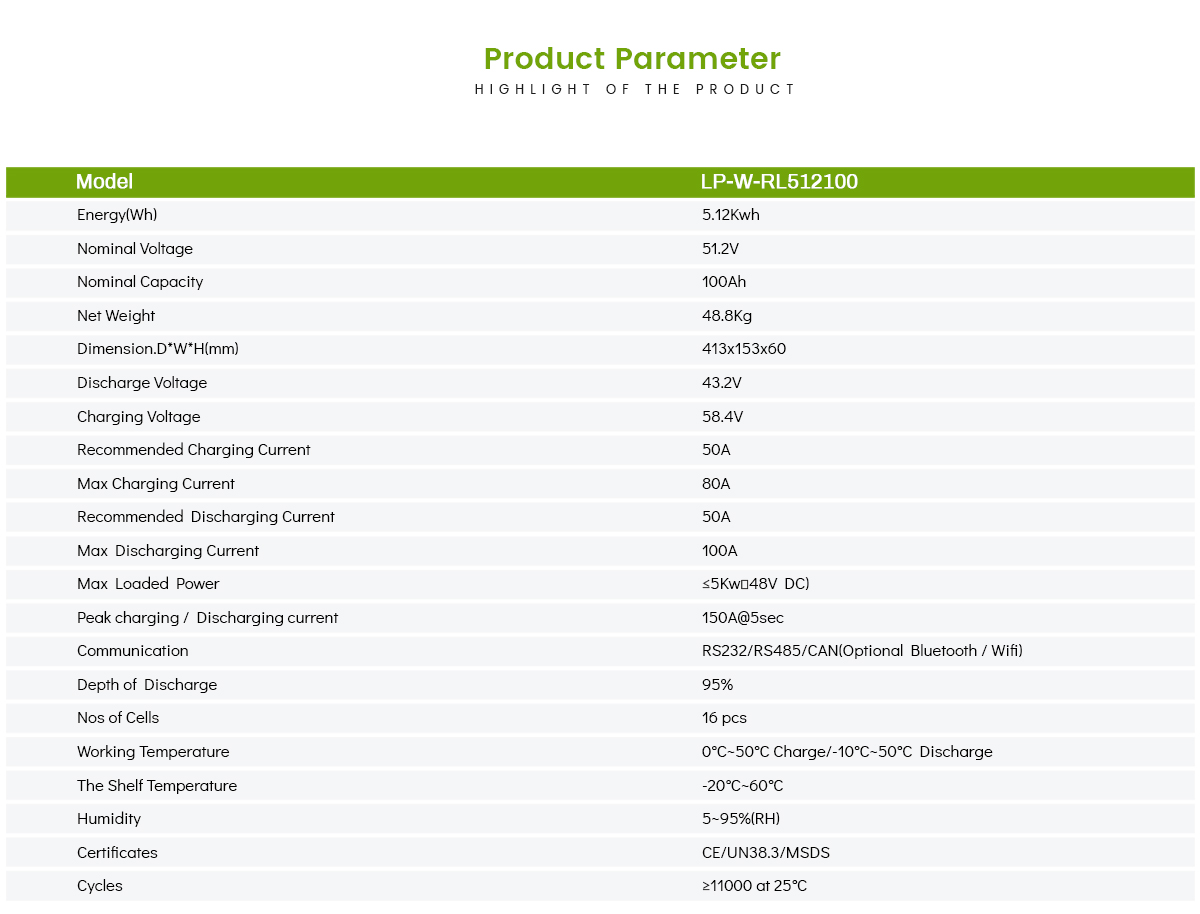Viewport: 1200px width, 914px height.
Task: Click the 150A@5sec peak current value
Action: tap(743, 618)
